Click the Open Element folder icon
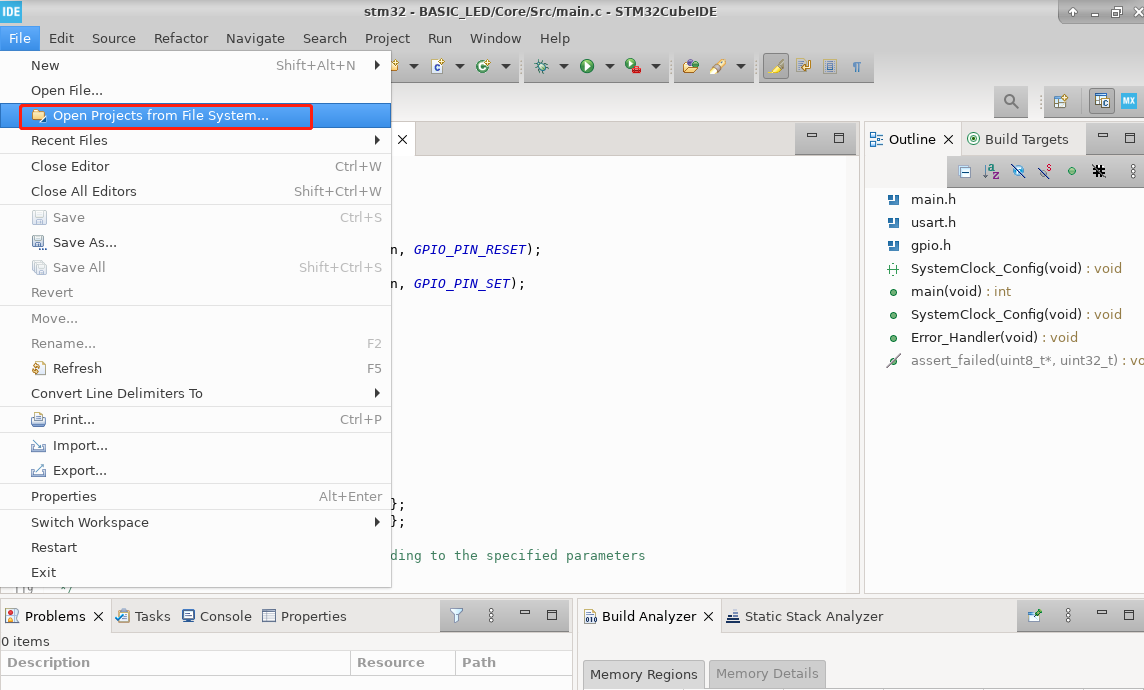This screenshot has width=1144, height=690. [690, 66]
